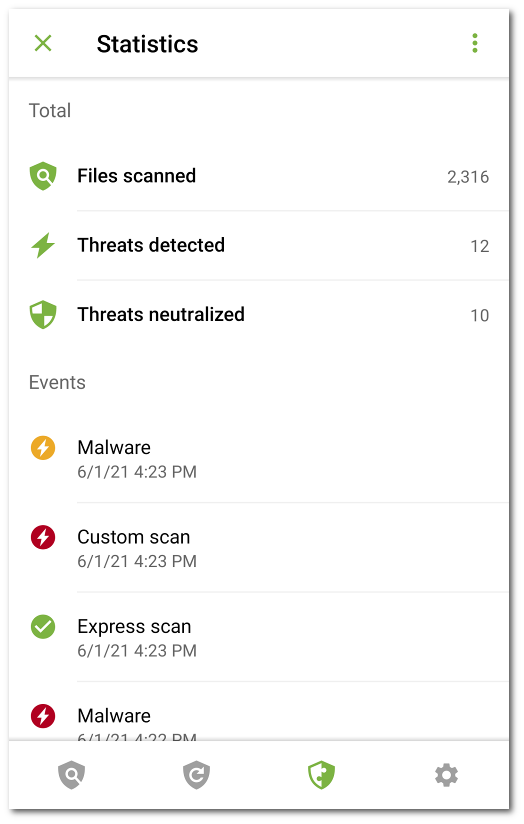Tap the Threats detected lightning icon
This screenshot has height=824, width=524.
[43, 245]
